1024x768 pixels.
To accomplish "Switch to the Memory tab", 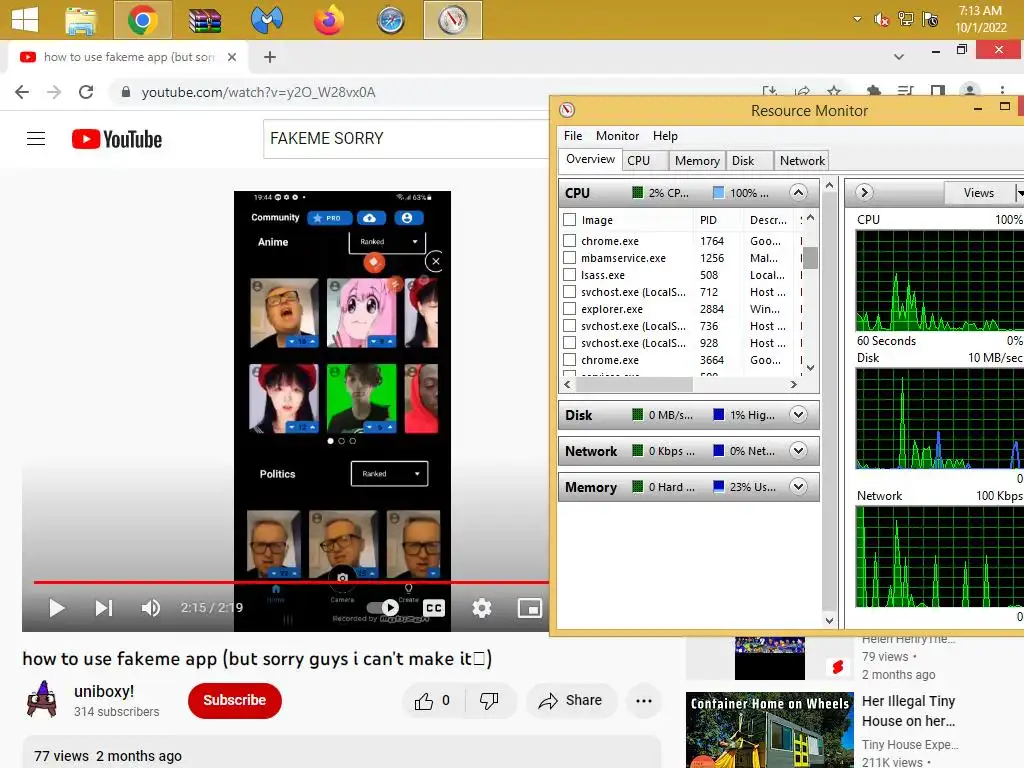I will tap(697, 161).
